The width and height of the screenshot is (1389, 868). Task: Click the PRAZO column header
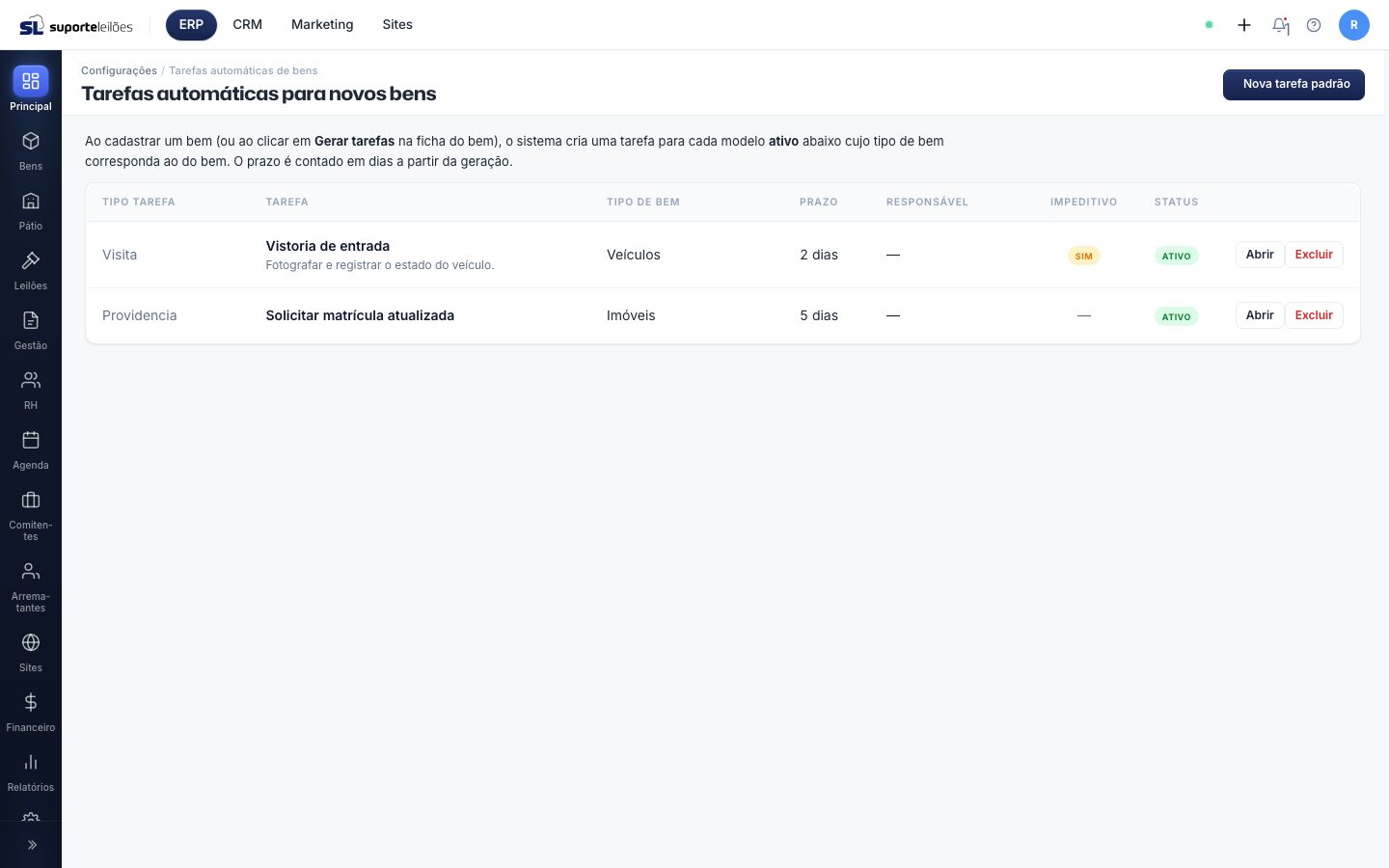(819, 203)
